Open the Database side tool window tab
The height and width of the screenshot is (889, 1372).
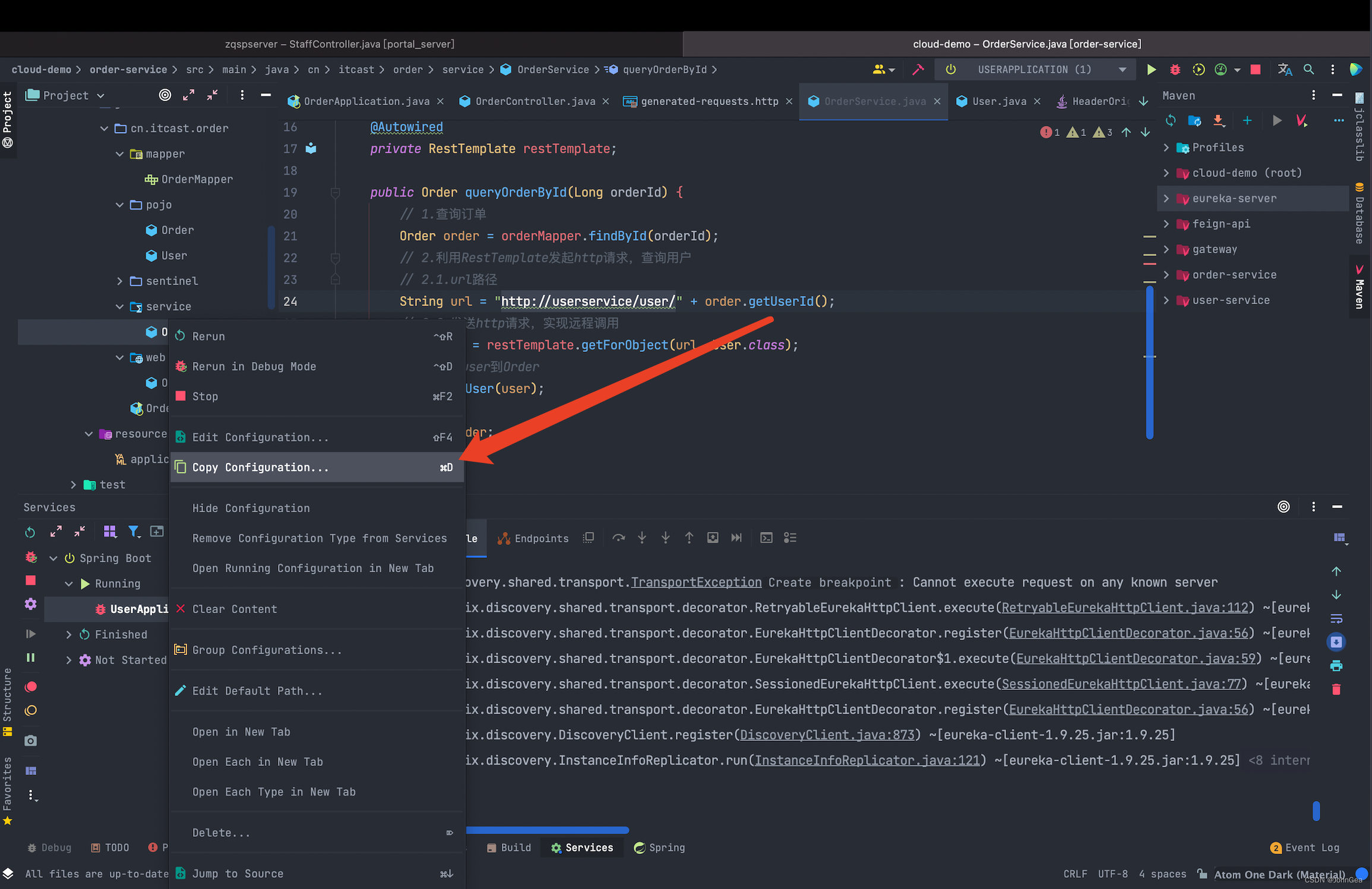1360,214
